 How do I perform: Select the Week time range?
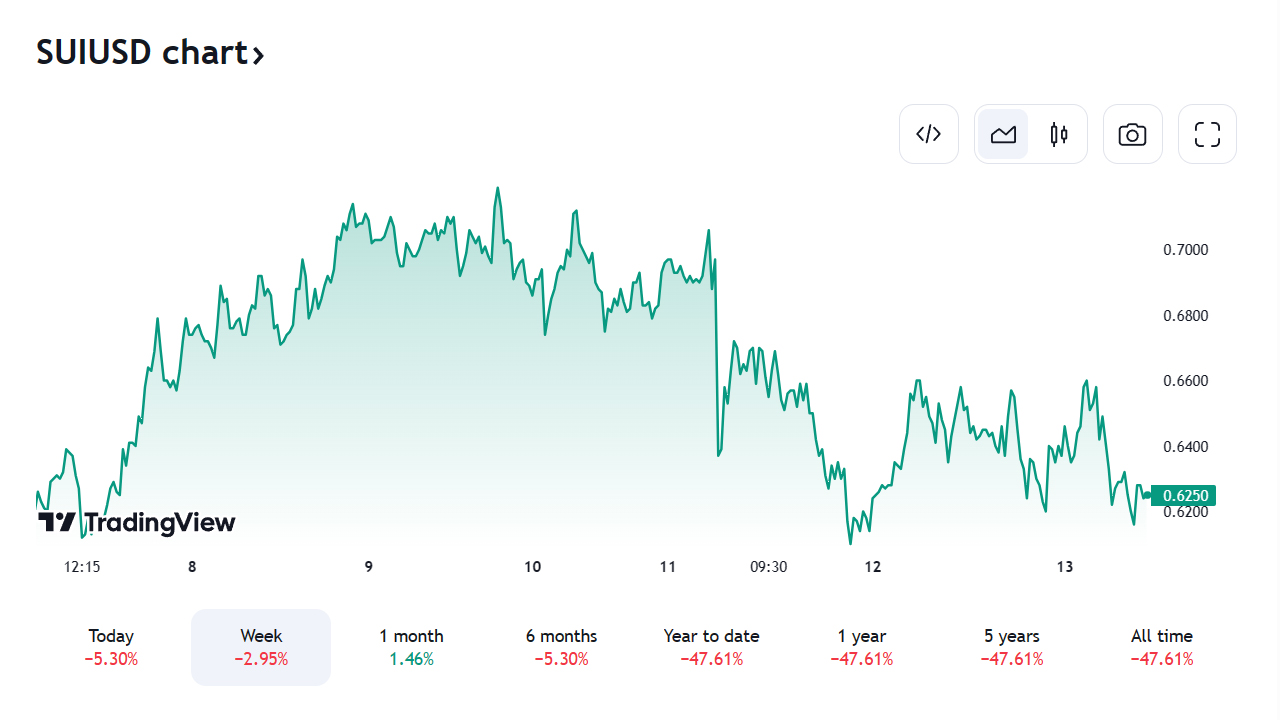[x=261, y=647]
